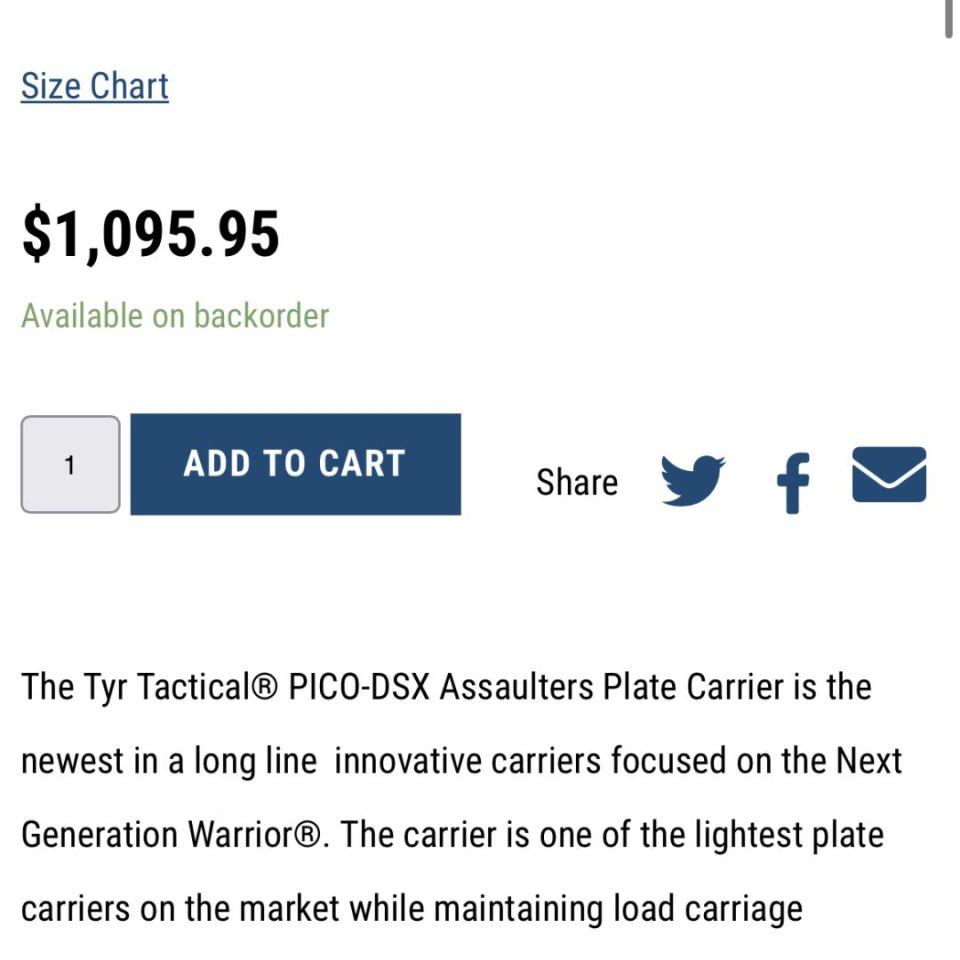Click the Share label text
Image resolution: width=960 pixels, height=960 pixels.
tap(578, 481)
